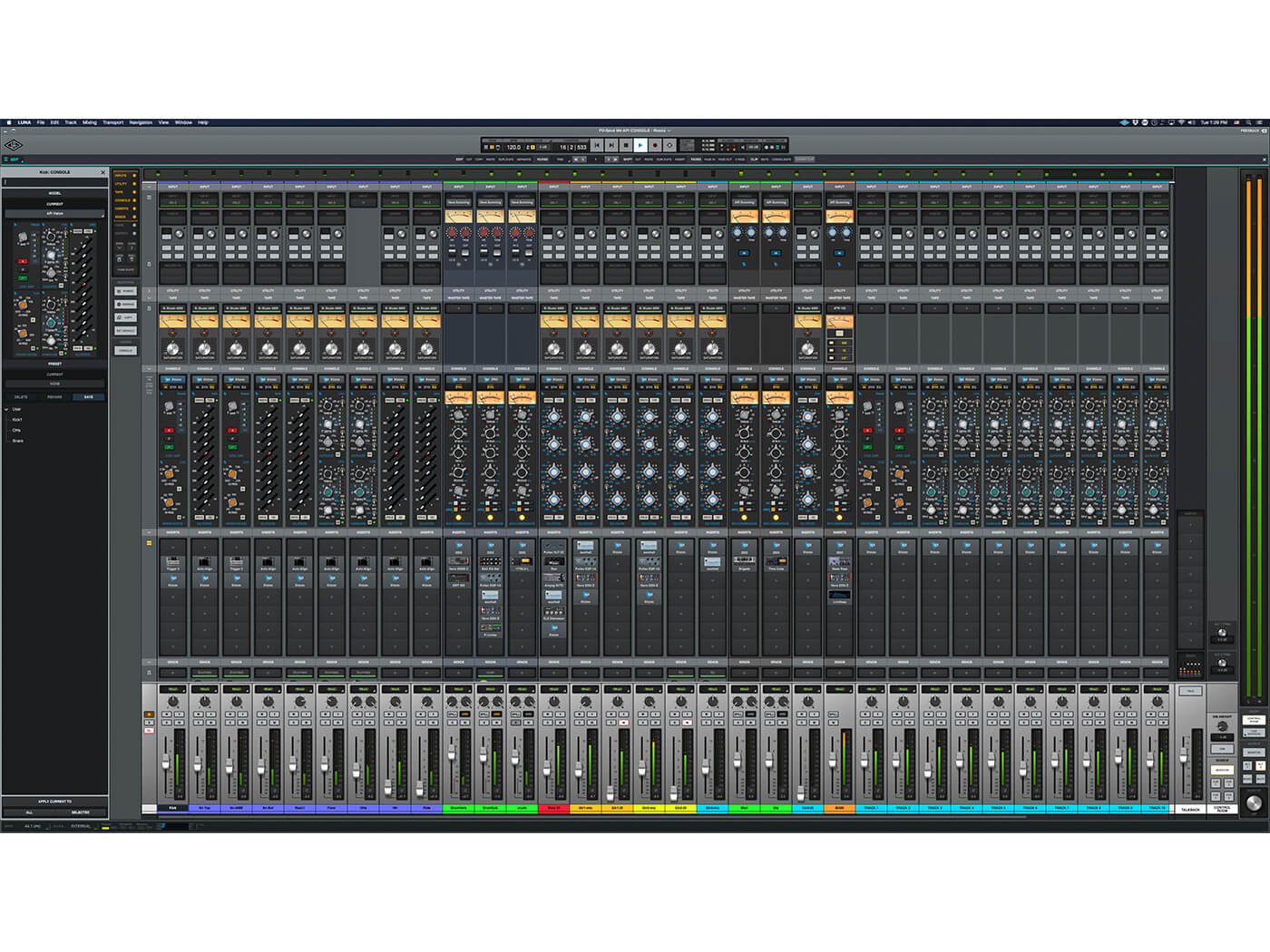This screenshot has width=1270, height=952.
Task: Open the Transport menu
Action: [112, 121]
